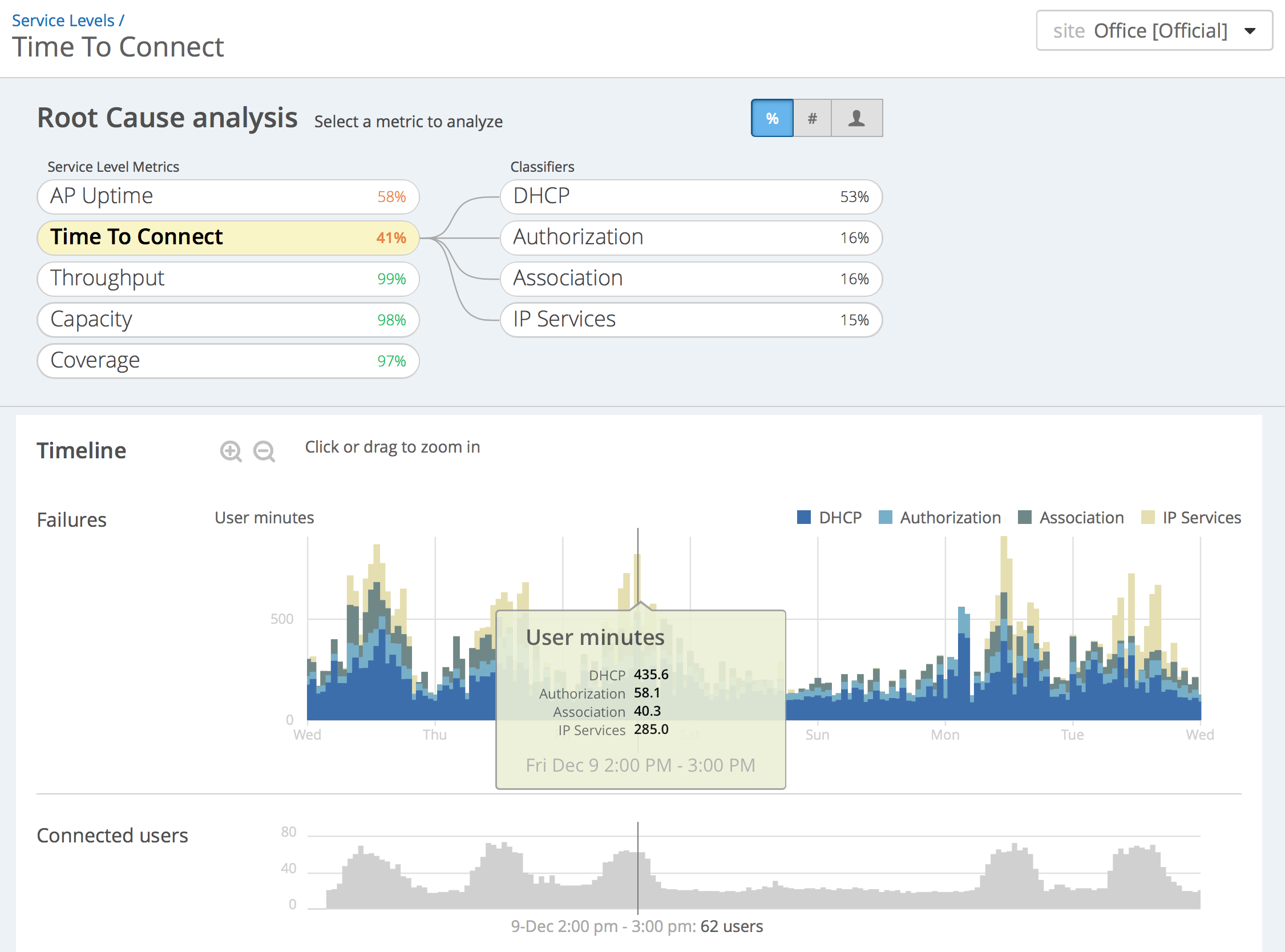Image resolution: width=1285 pixels, height=952 pixels.
Task: Select the AP Uptime metric
Action: pos(228,196)
